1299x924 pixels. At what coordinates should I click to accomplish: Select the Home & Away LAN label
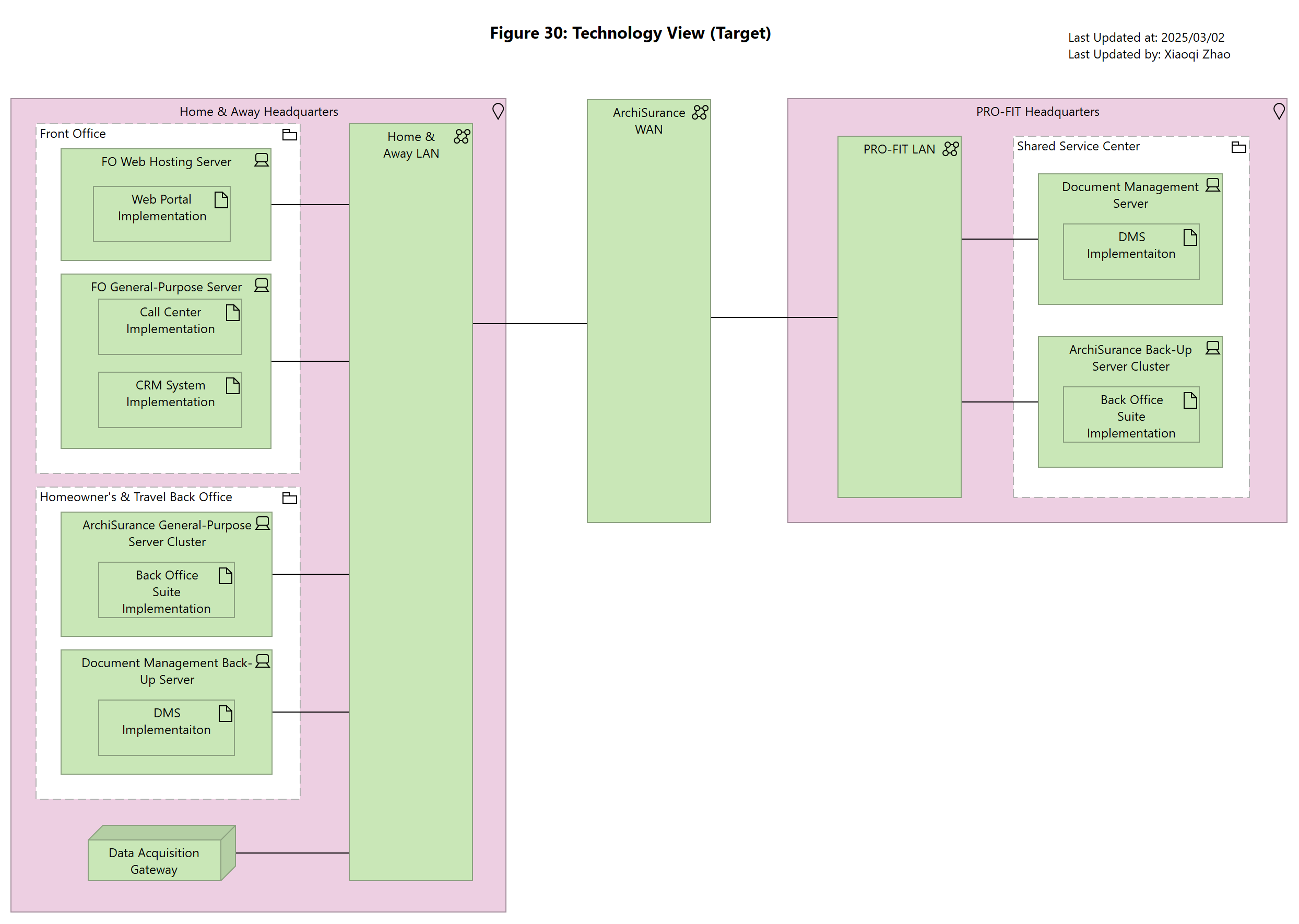411,145
